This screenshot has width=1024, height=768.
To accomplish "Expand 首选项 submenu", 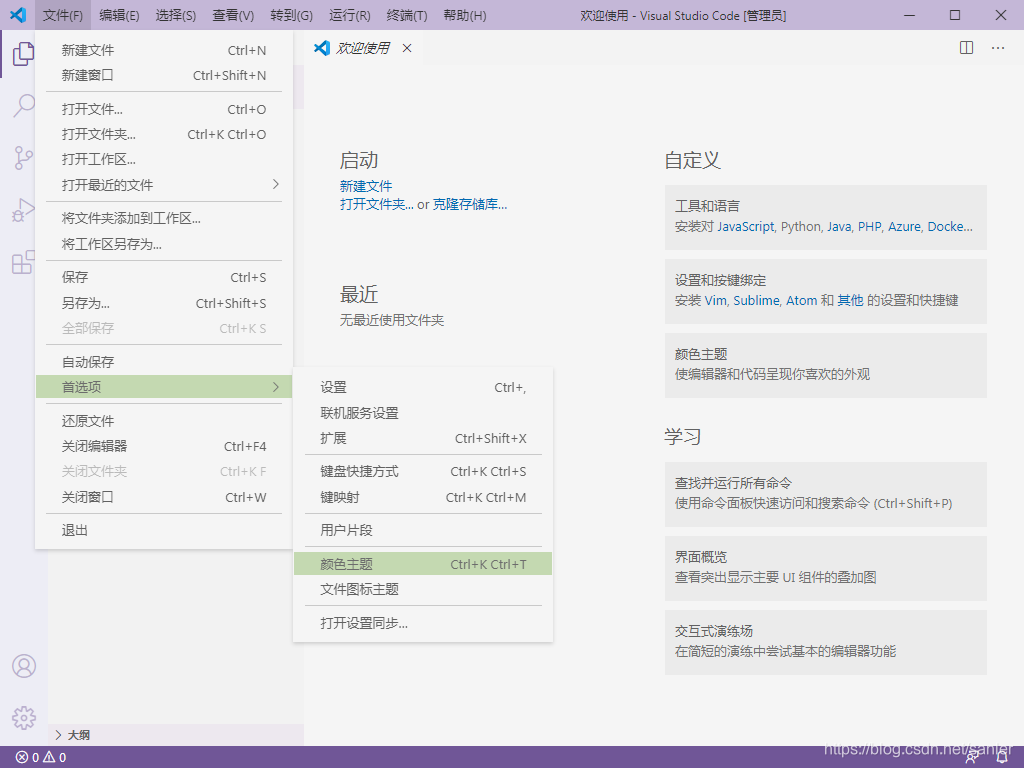I will click(x=164, y=387).
